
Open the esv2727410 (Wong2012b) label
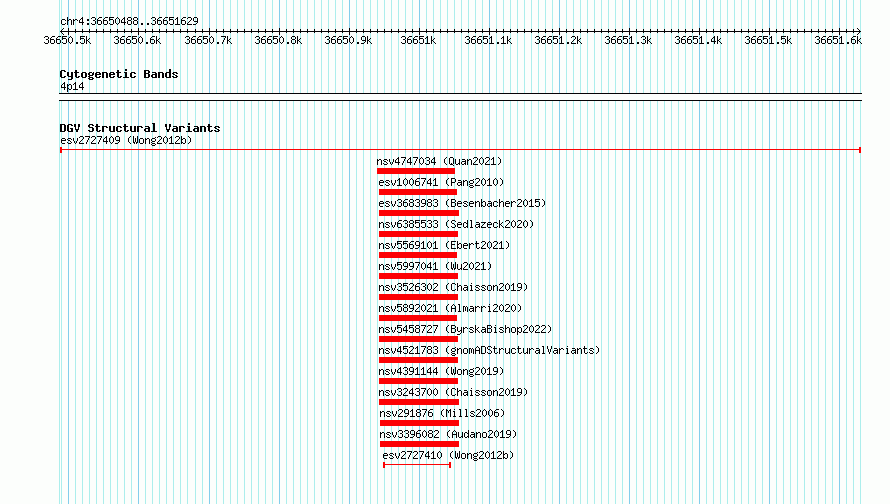point(448,455)
